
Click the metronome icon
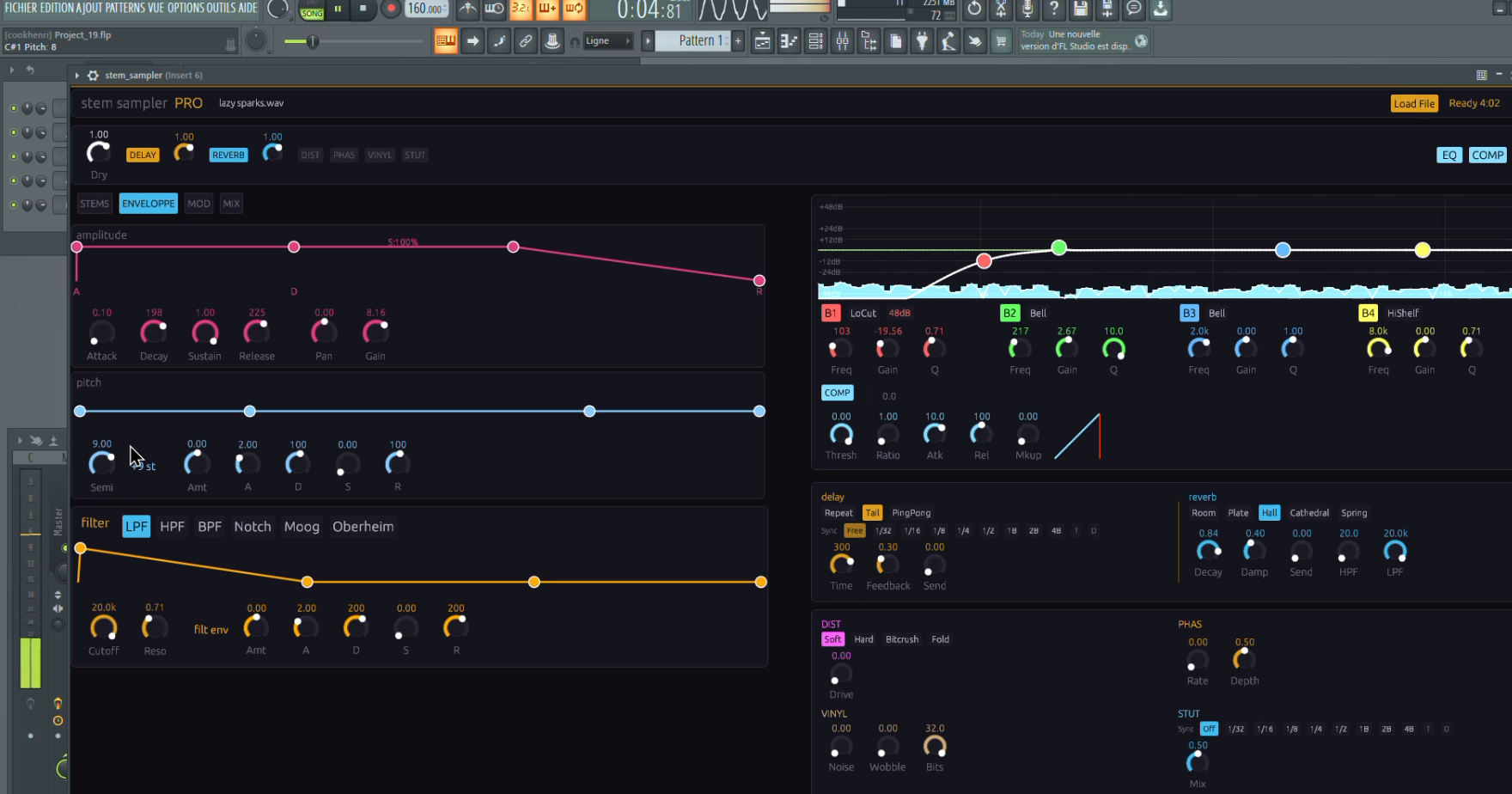pyautogui.click(x=467, y=9)
